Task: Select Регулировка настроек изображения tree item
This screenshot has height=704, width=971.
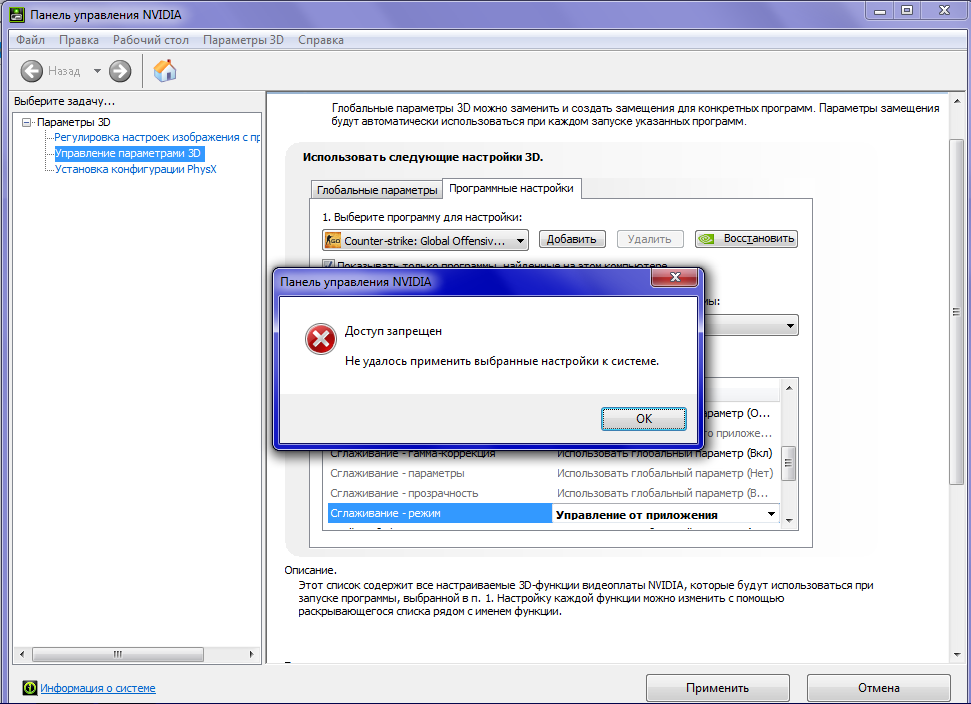Action: (x=157, y=137)
